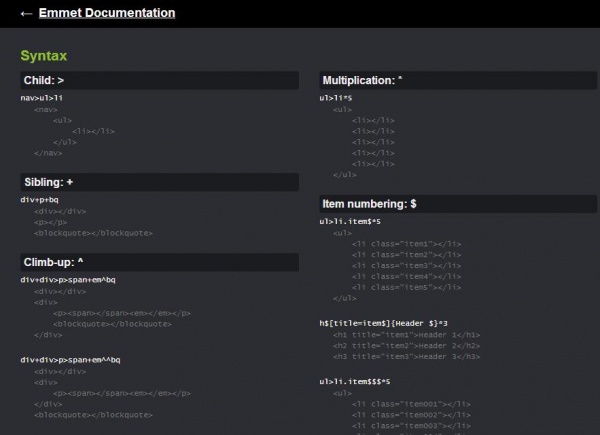Select the "Climb-up: ^" section header
Image resolution: width=600 pixels, height=435 pixels.
[55, 262]
